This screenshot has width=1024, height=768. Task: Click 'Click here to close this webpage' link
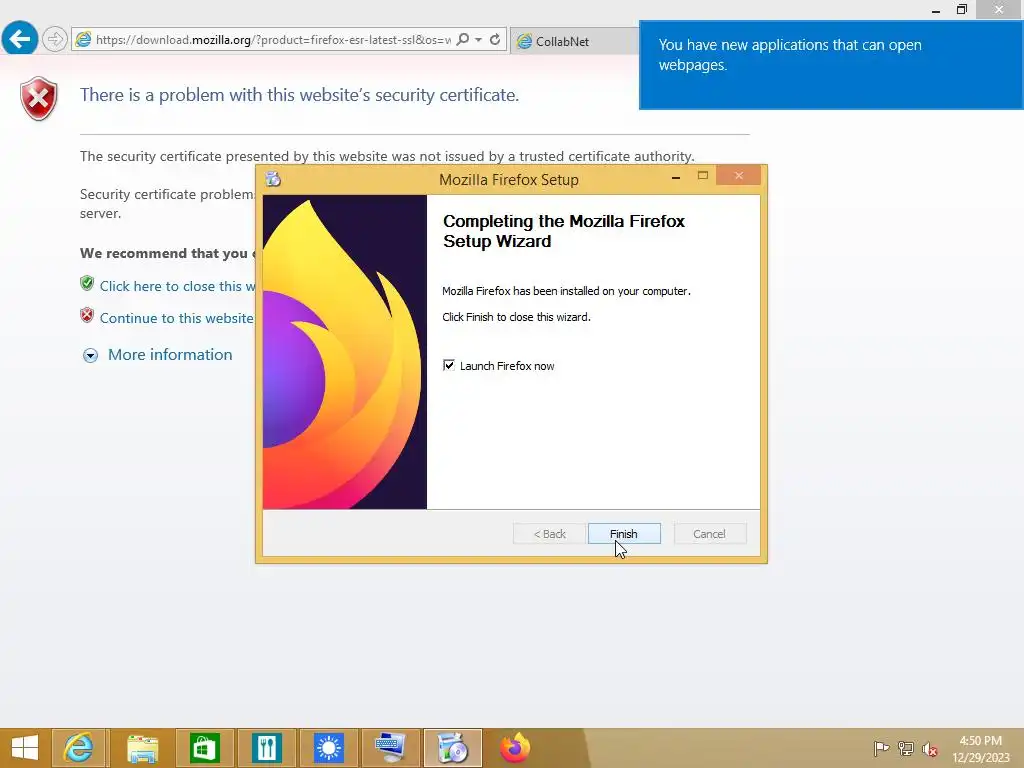coord(177,286)
